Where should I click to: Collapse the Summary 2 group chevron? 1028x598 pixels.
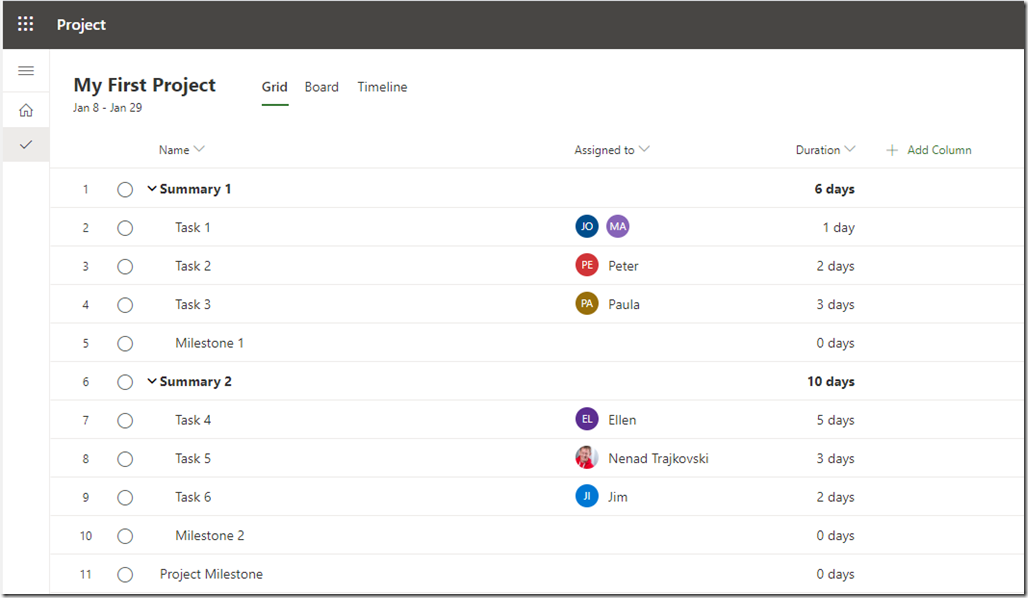pos(152,381)
